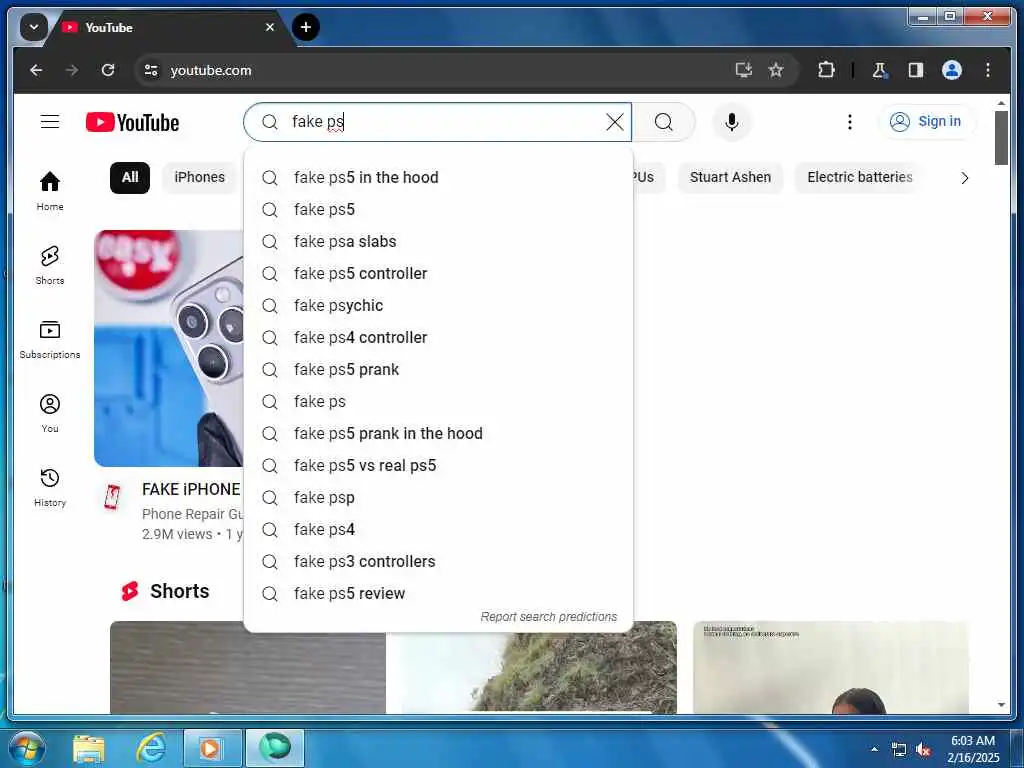The width and height of the screenshot is (1024, 768).
Task: Open History in the sidebar
Action: pyautogui.click(x=50, y=487)
